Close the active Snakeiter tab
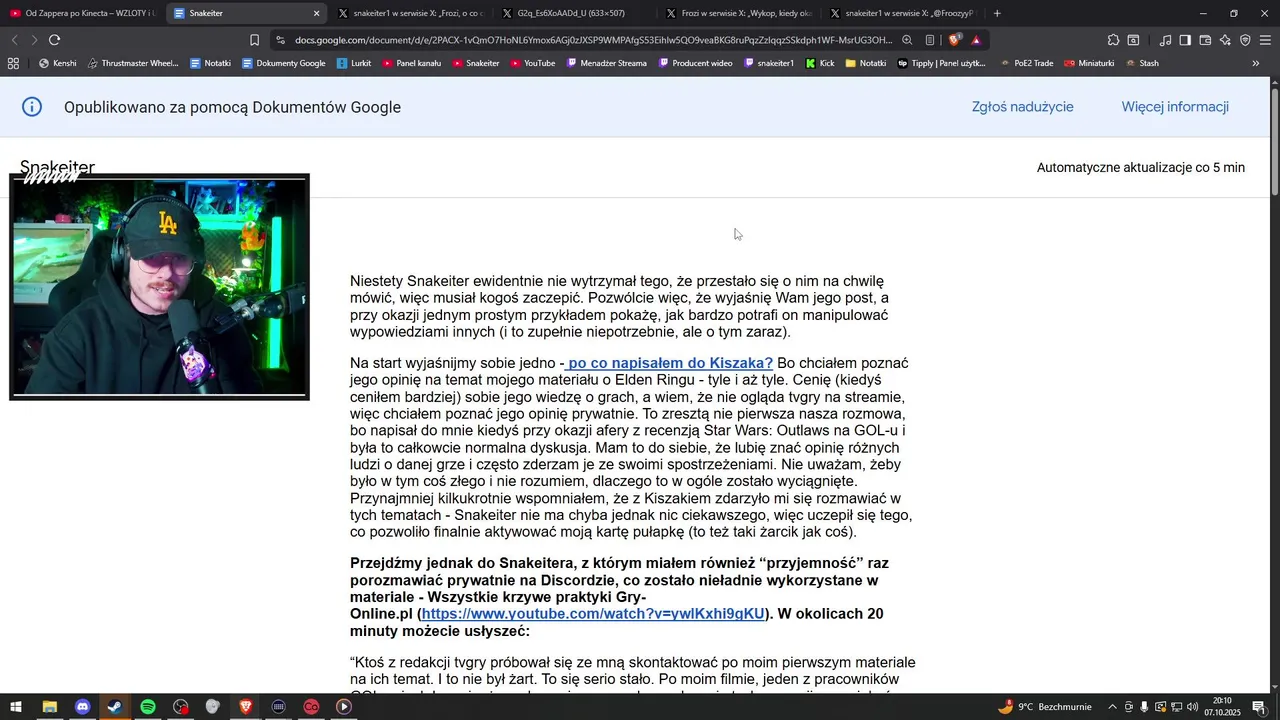The width and height of the screenshot is (1280, 720). click(x=317, y=13)
